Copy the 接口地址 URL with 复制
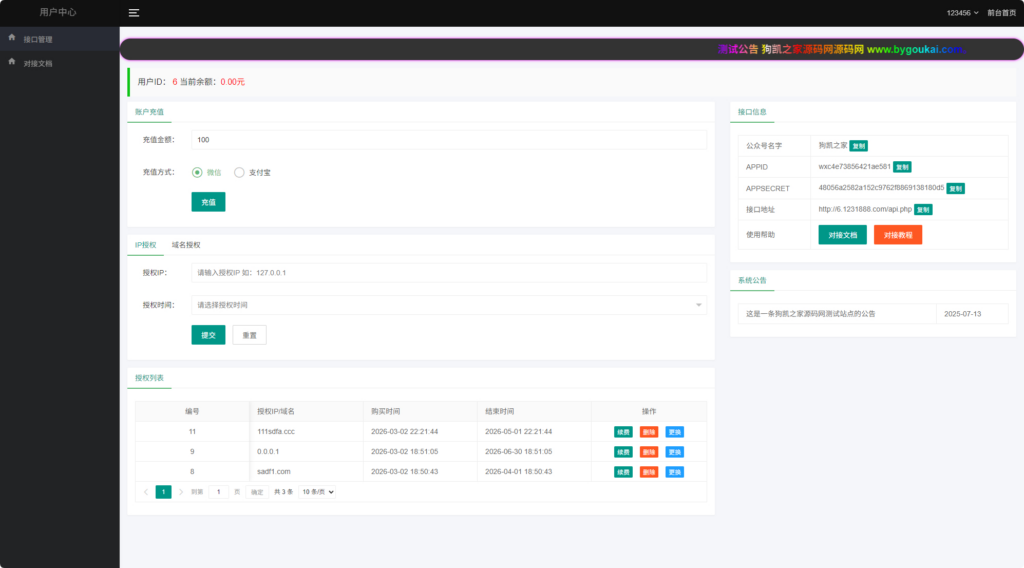 pyautogui.click(x=923, y=209)
